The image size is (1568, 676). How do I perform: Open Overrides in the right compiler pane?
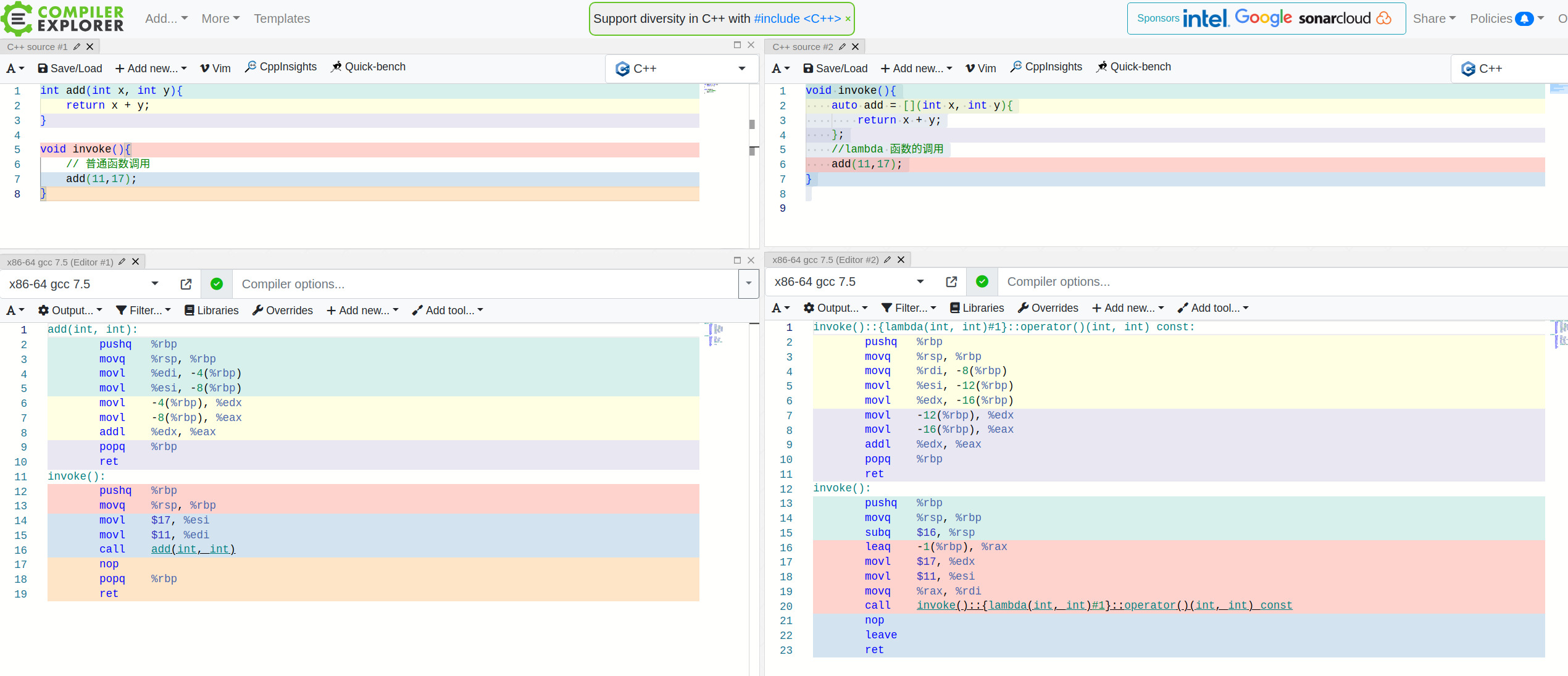coord(1048,308)
